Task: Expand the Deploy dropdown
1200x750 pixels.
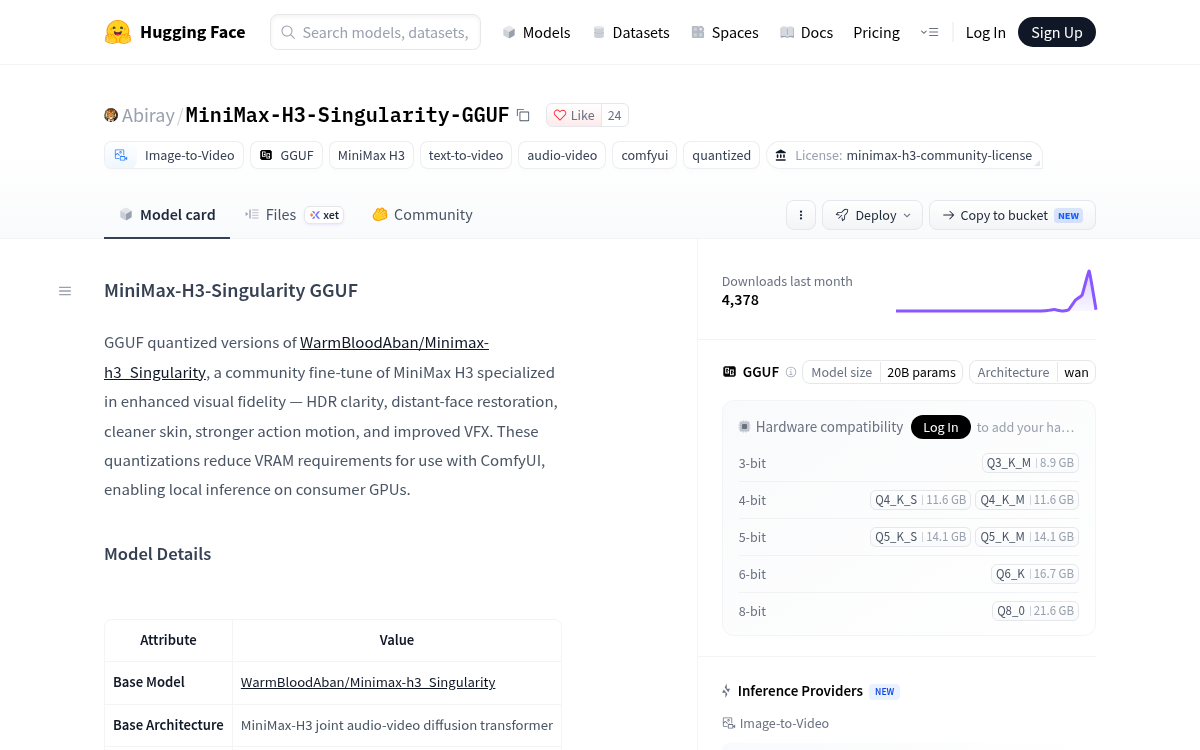Action: point(873,215)
